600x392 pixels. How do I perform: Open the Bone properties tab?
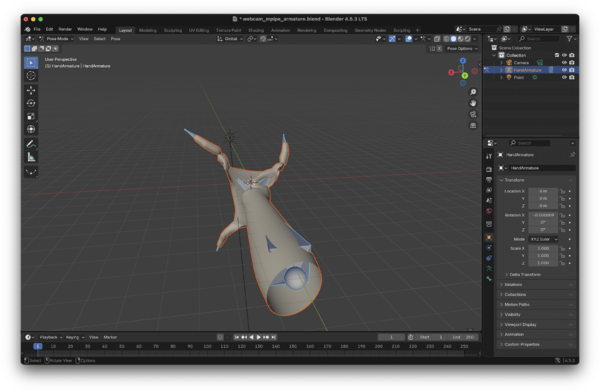tap(489, 279)
